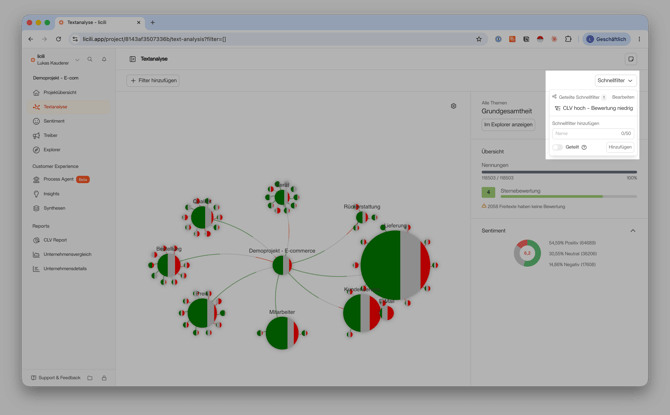Click the green star rating badge 4
670x415 pixels.
488,192
